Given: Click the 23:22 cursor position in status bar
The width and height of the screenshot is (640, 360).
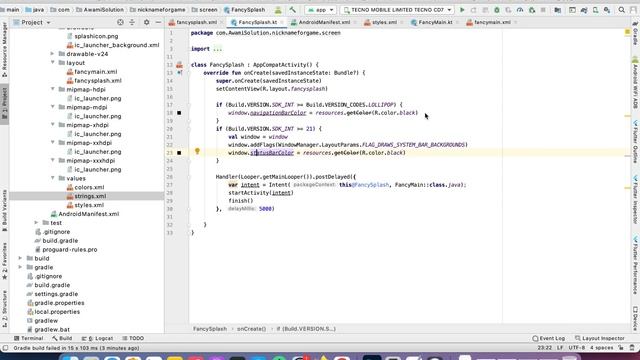Looking at the screenshot, I should [x=544, y=348].
